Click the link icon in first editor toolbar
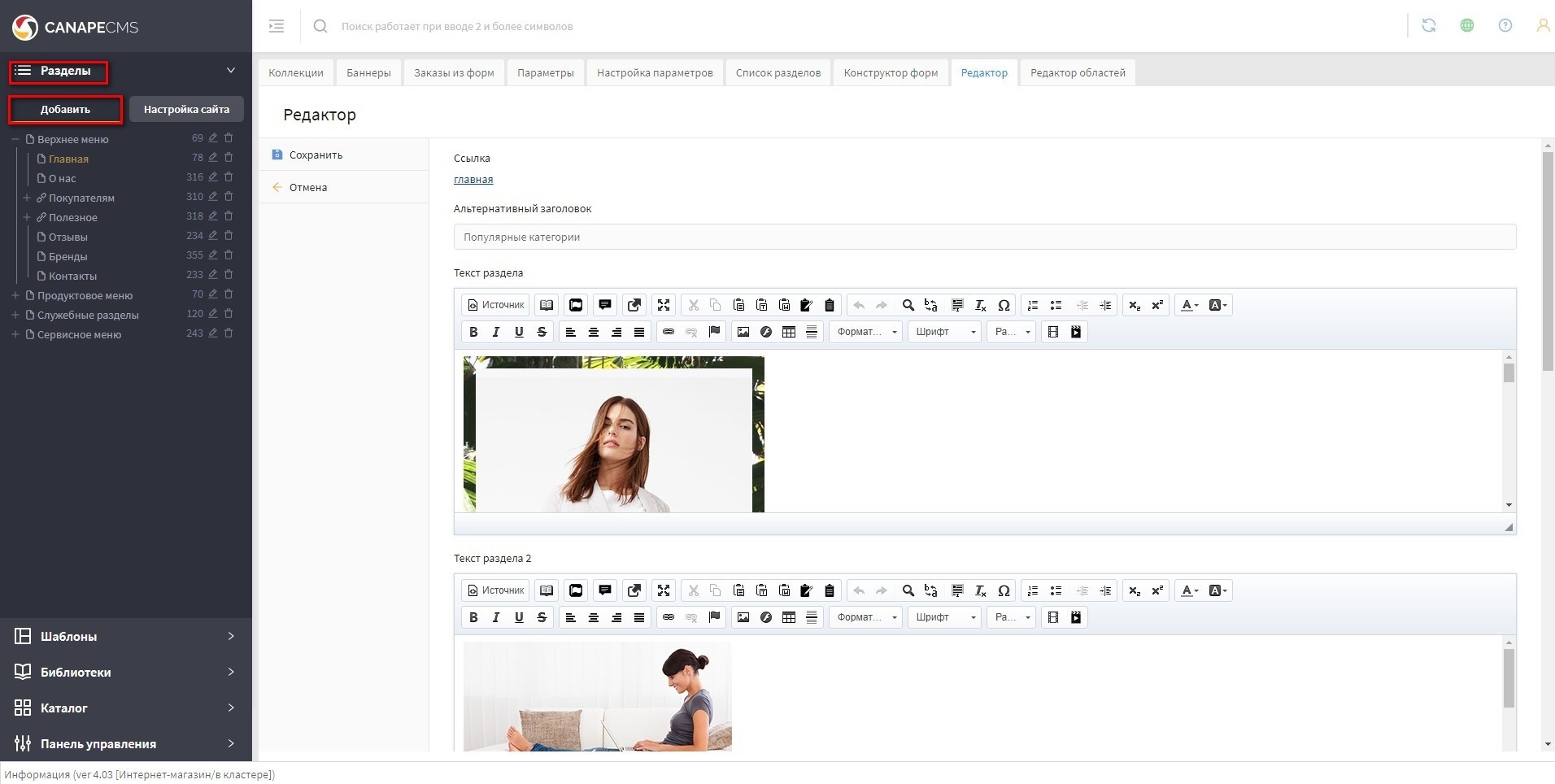 point(668,332)
